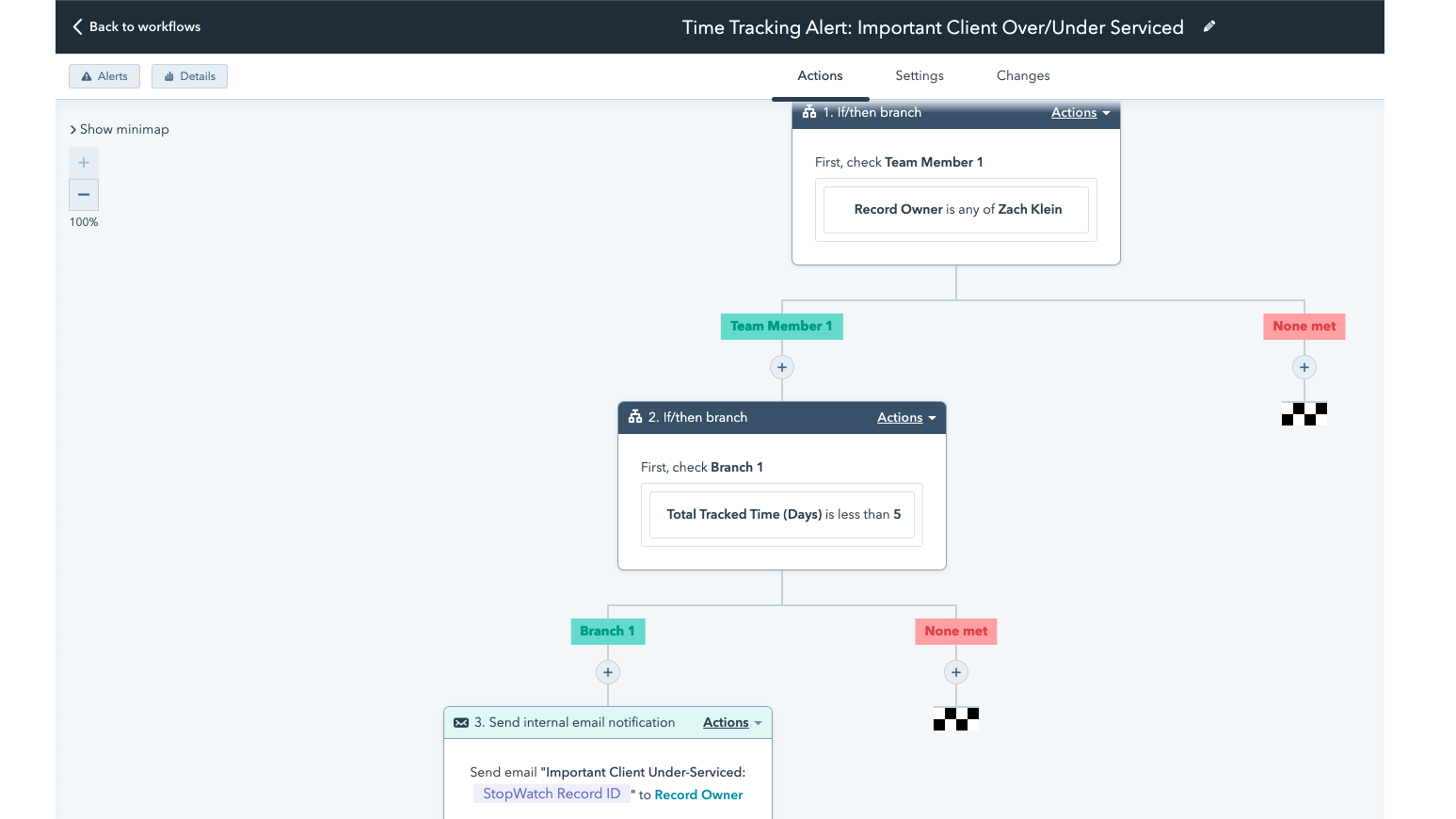Select the branch icon on If/then branch 1

(809, 112)
